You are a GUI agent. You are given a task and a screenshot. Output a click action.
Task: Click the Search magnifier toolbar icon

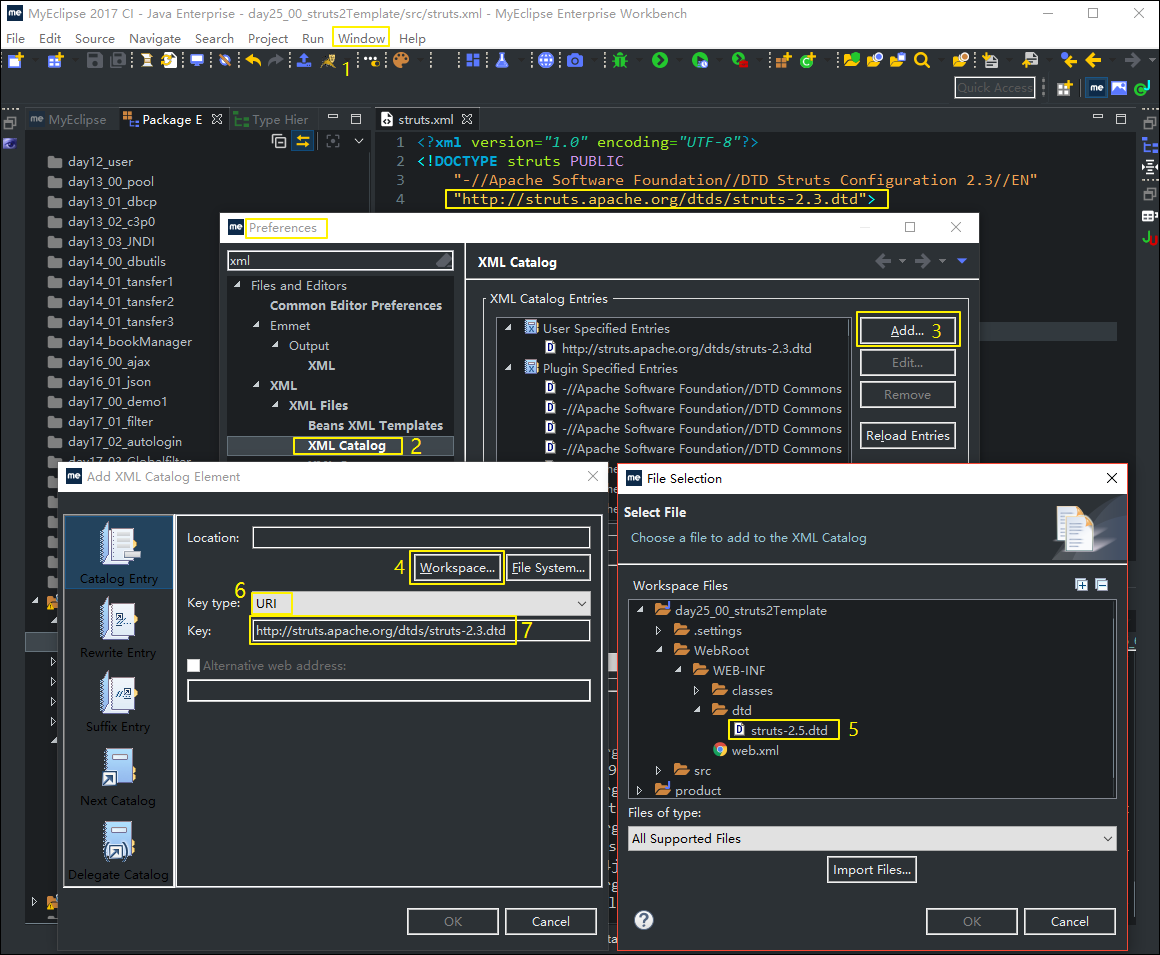tap(922, 61)
